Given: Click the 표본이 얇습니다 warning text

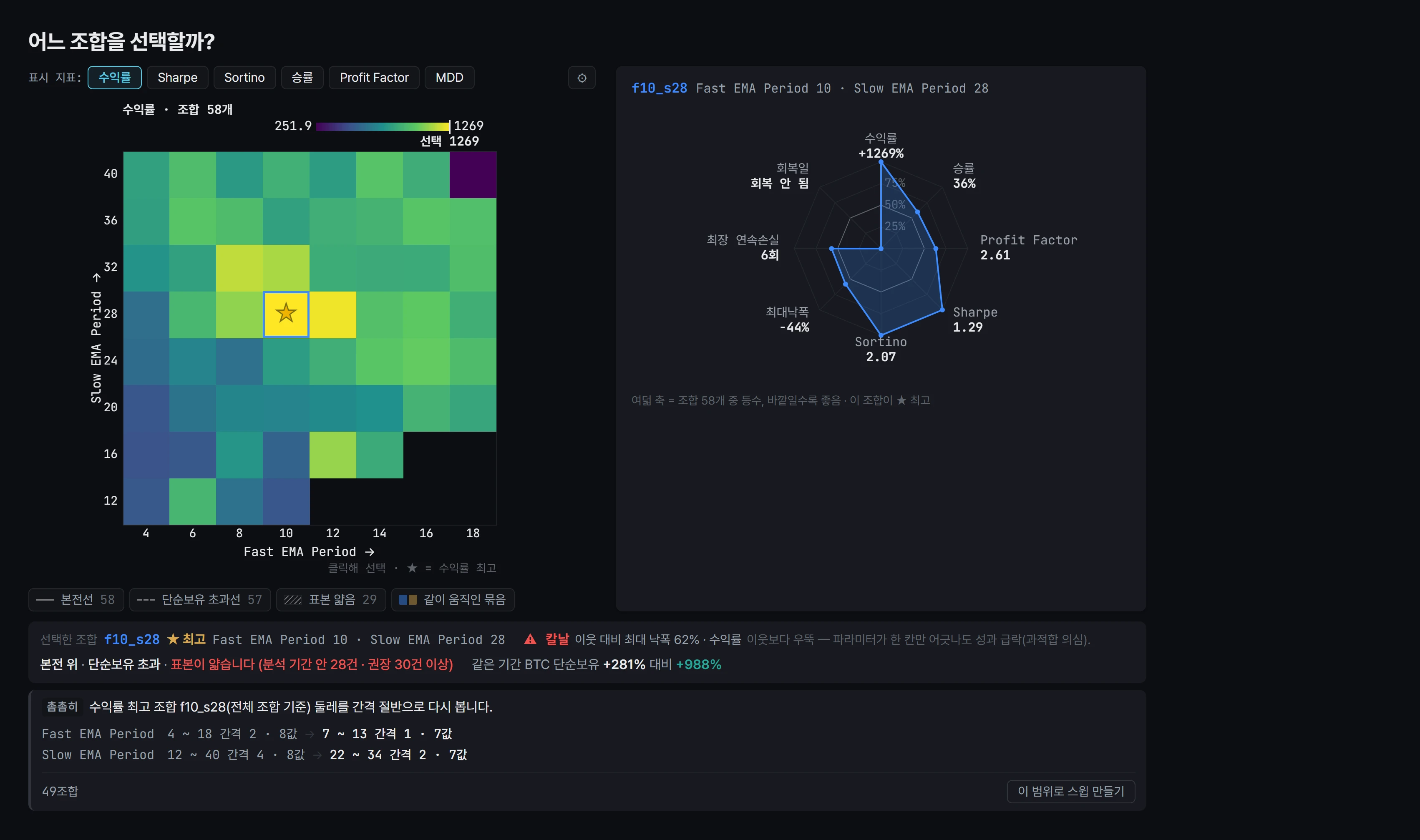Looking at the screenshot, I should [312, 664].
